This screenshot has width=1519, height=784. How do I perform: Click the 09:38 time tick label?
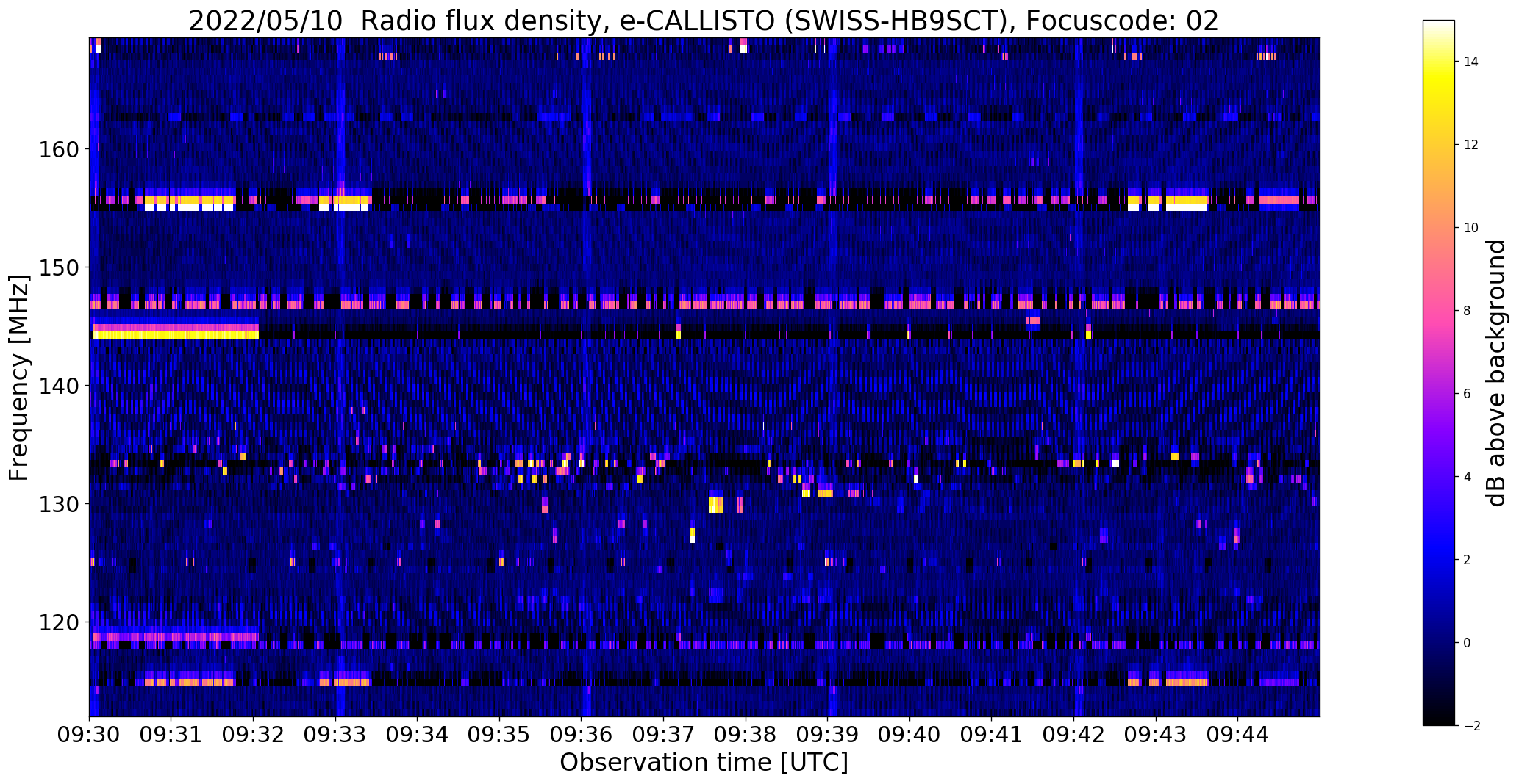pyautogui.click(x=746, y=735)
